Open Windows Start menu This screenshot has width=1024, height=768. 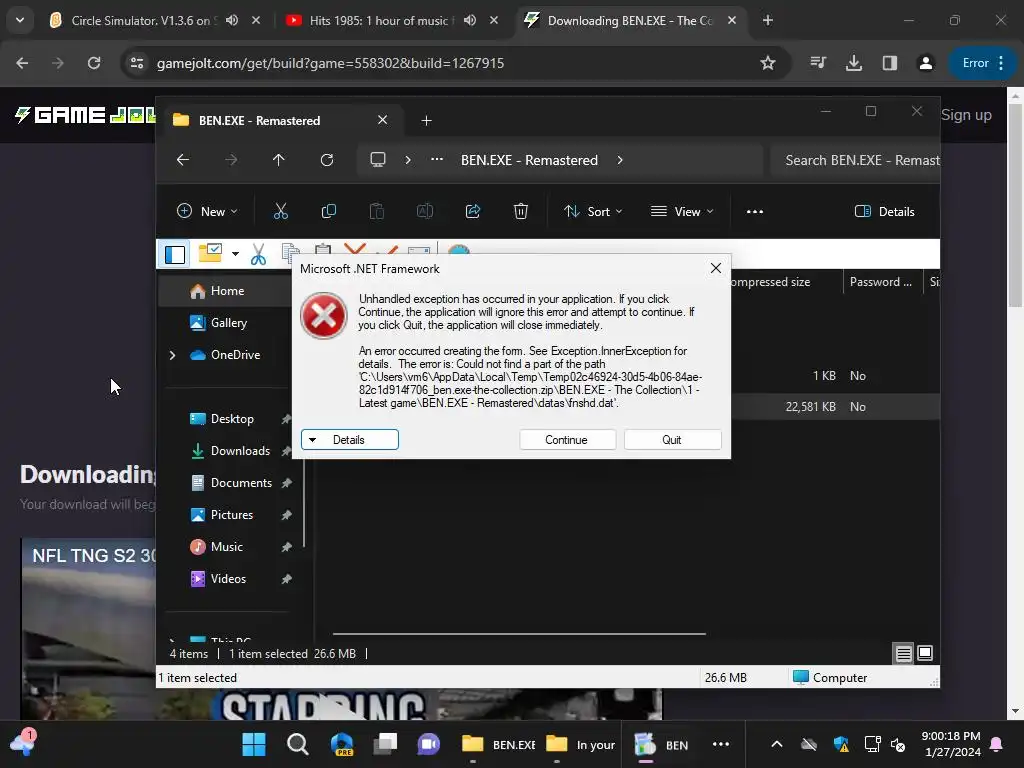254,744
